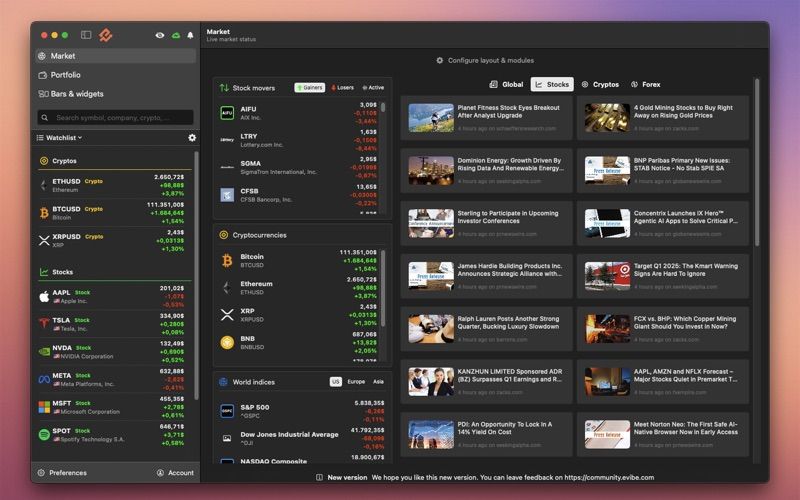Select XRP in Cryptocurrencies module

click(298, 315)
